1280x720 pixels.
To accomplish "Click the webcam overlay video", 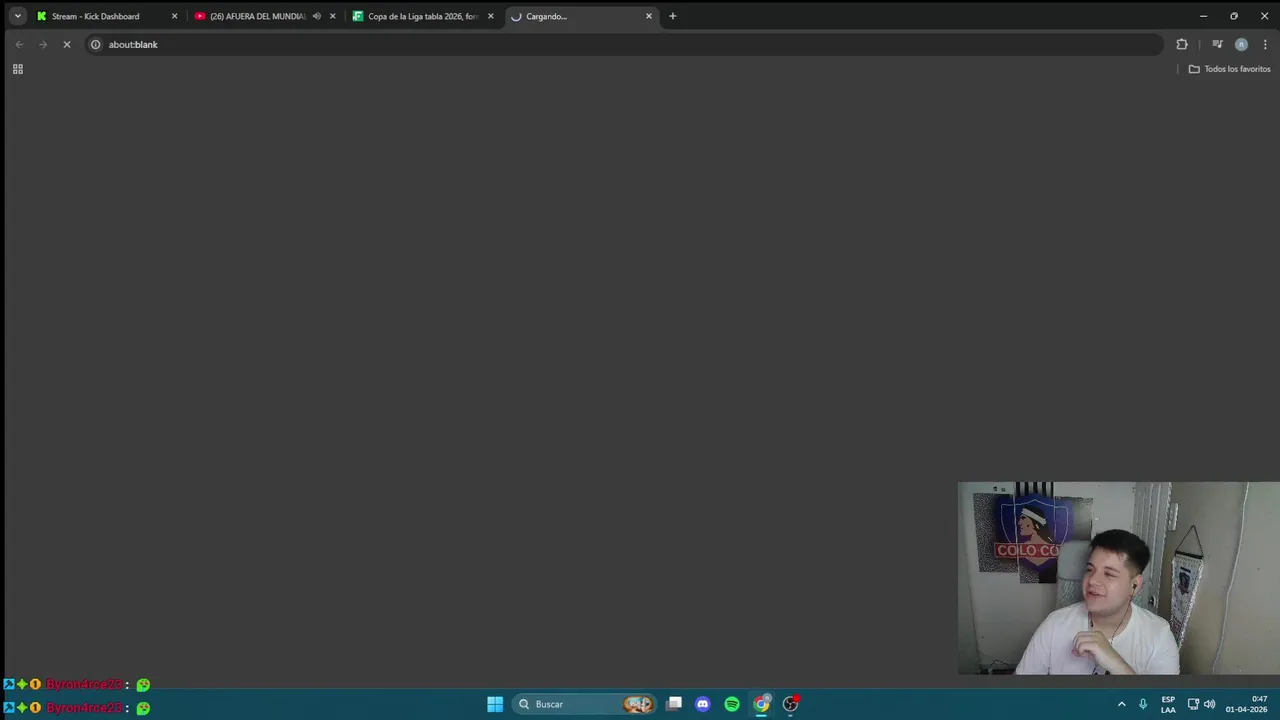I will (x=1118, y=579).
